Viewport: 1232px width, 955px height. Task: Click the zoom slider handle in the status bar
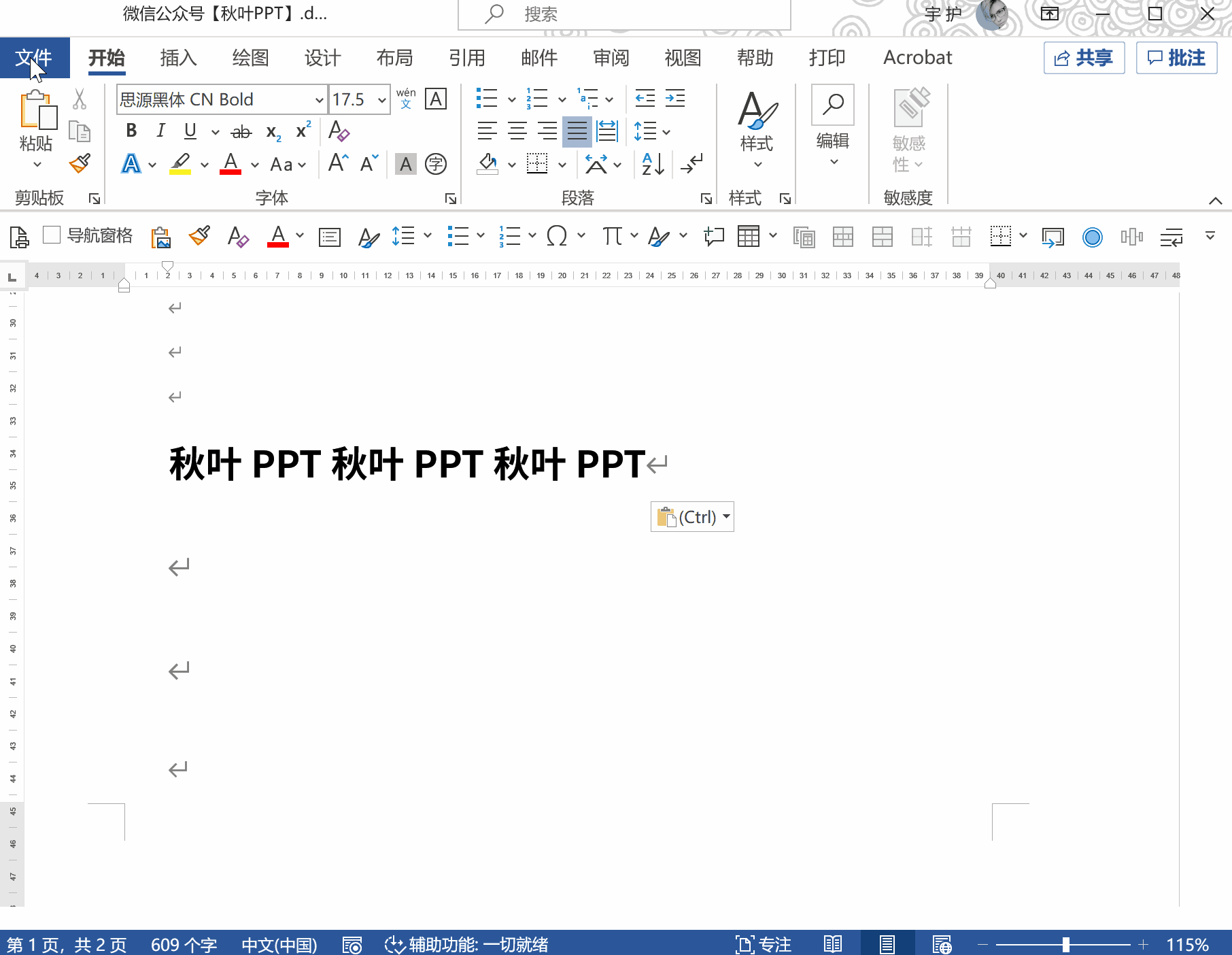1066,945
